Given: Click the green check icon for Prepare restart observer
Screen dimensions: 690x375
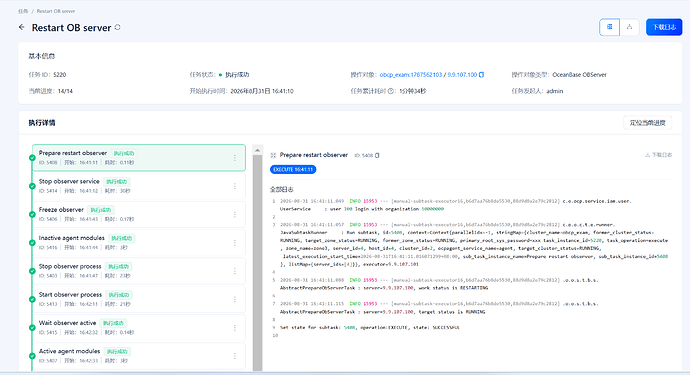Looking at the screenshot, I should tap(32, 158).
